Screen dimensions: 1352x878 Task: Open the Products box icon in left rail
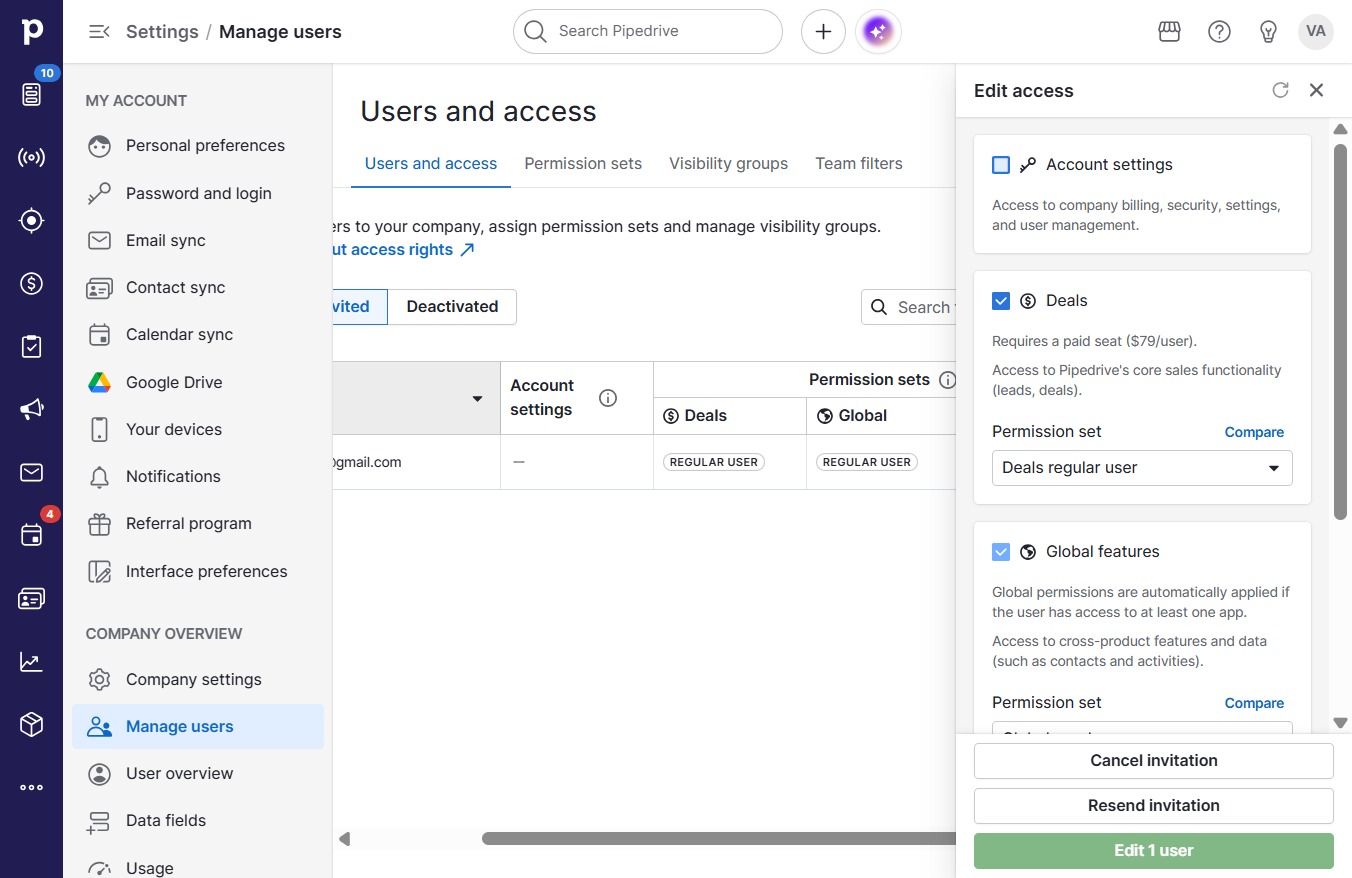tap(31, 724)
